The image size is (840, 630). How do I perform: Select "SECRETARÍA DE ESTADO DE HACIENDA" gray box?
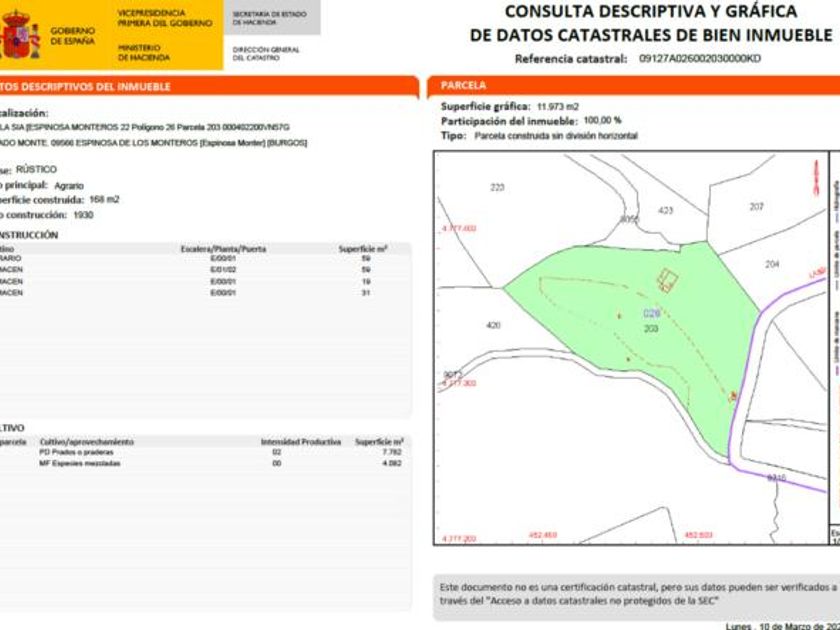coord(272,18)
